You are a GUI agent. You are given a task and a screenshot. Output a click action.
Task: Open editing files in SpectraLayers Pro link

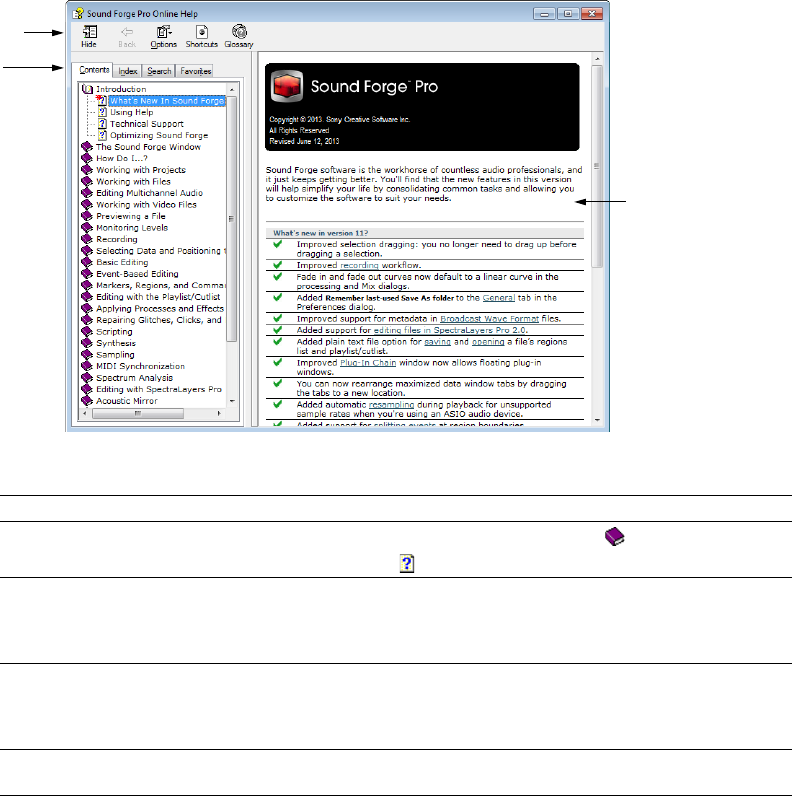coord(450,330)
